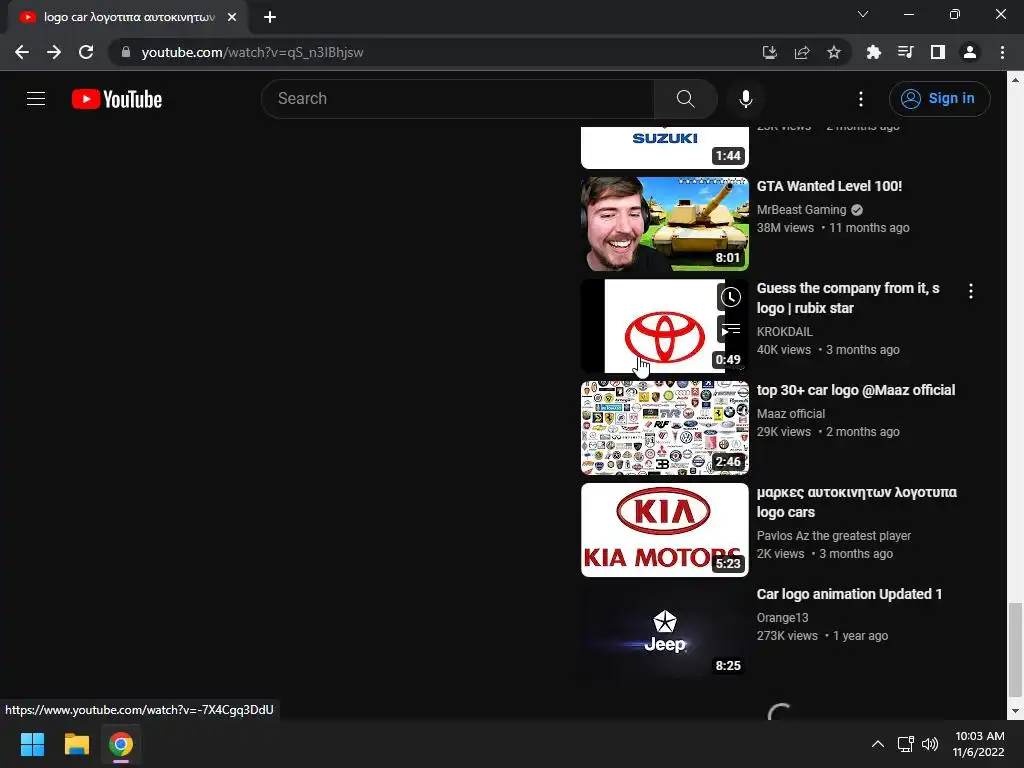Open title Guess the company from it, s logo
The image size is (1024, 768).
tap(848, 298)
